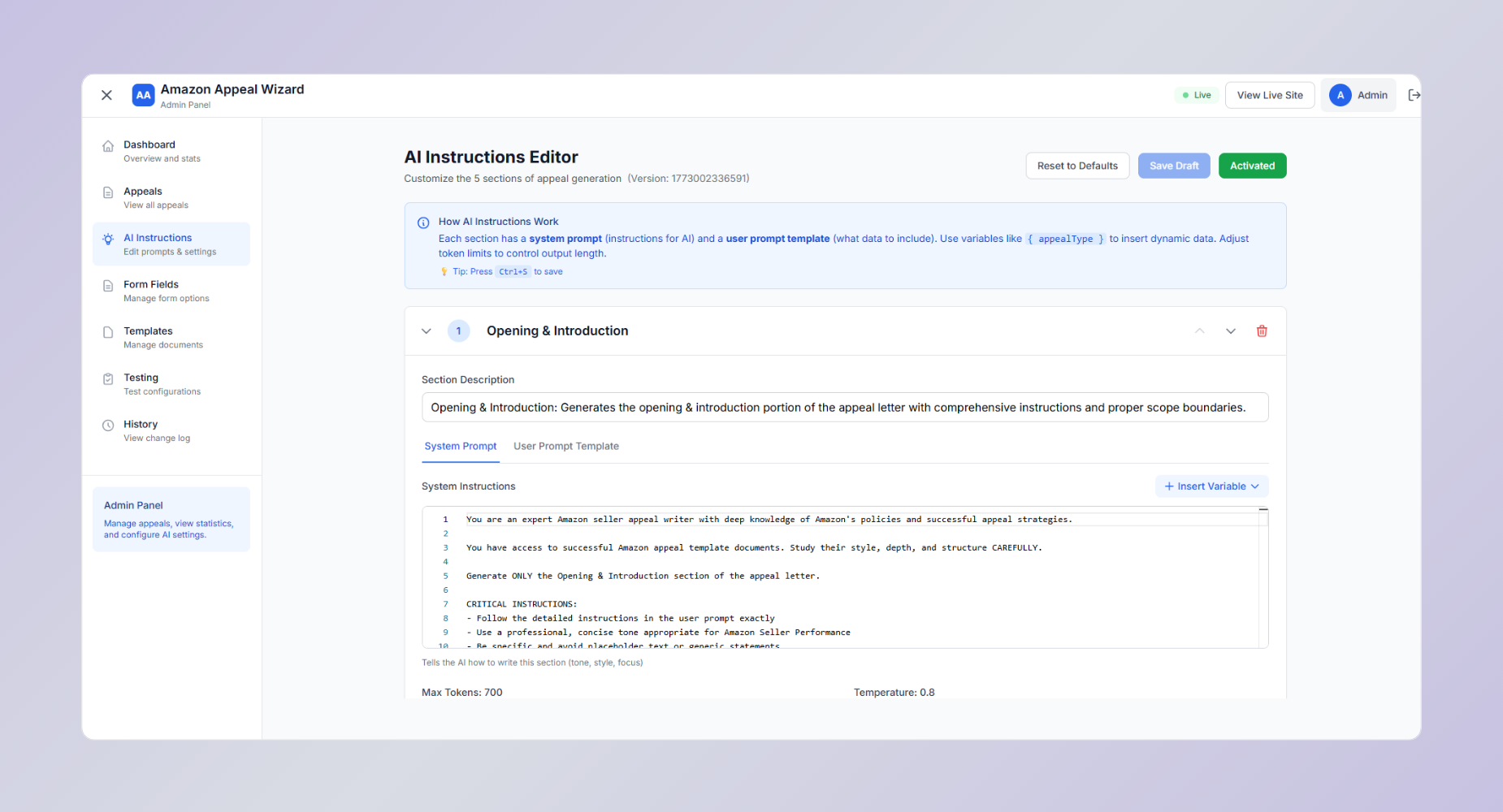This screenshot has height=812, width=1503.
Task: Move the Opening & Introduction section up with the arrow
Action: pos(1199,331)
